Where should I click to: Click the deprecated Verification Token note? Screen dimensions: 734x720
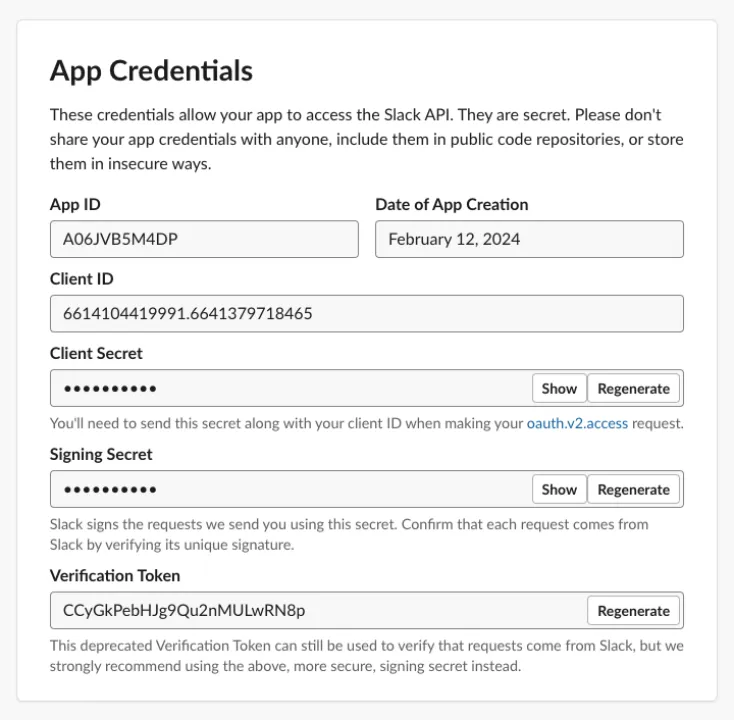[367, 656]
